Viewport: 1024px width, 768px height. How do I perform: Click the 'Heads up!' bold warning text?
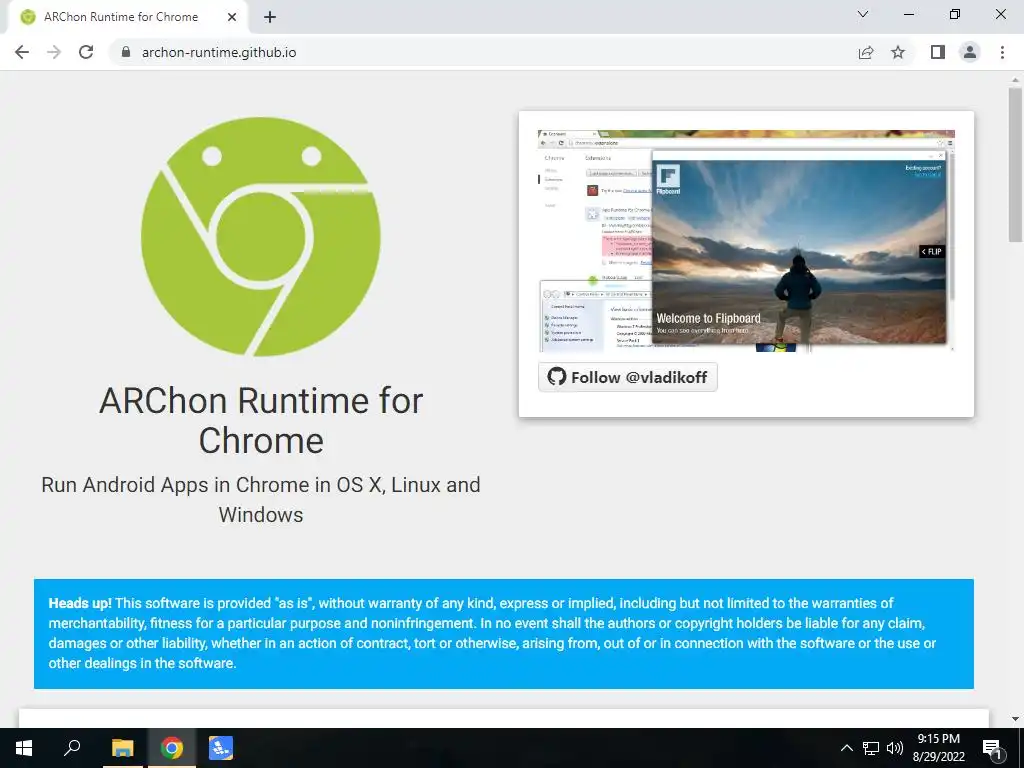tap(80, 603)
